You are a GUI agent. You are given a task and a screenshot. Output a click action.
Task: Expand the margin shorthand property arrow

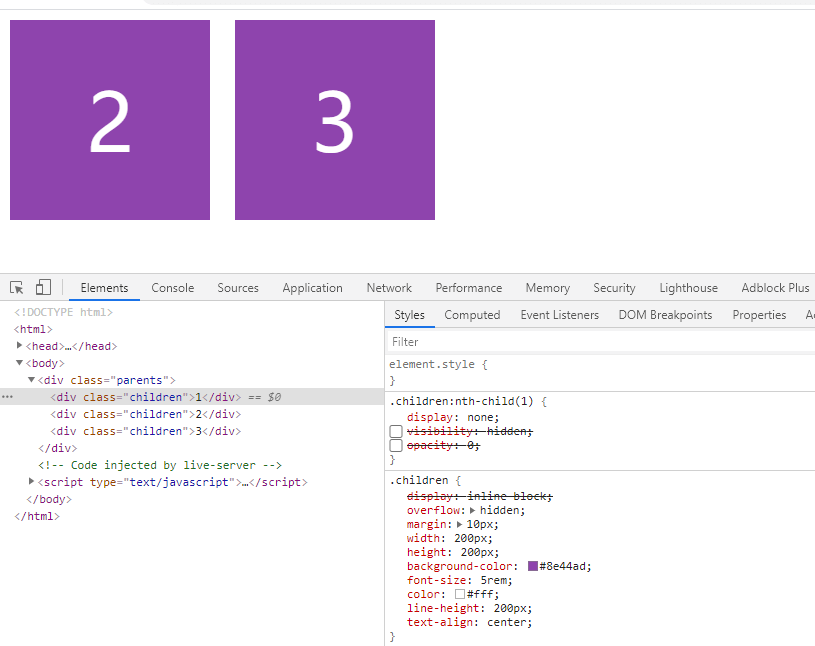tap(459, 524)
